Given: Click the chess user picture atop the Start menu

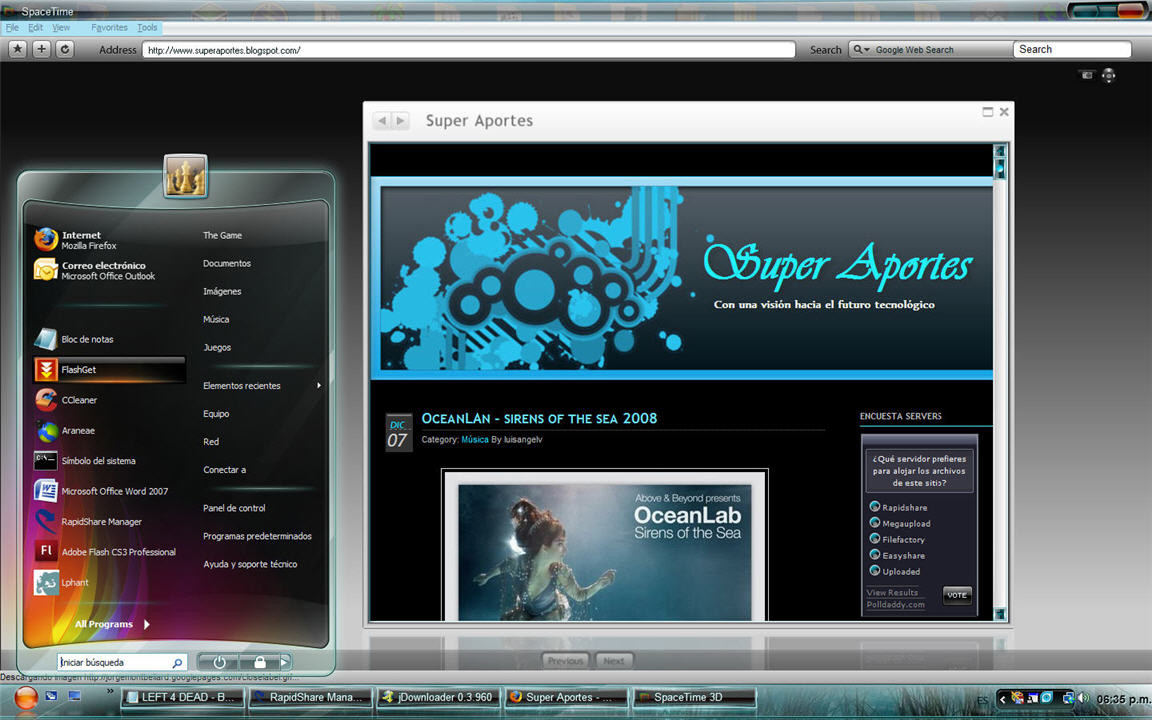Looking at the screenshot, I should pyautogui.click(x=185, y=176).
